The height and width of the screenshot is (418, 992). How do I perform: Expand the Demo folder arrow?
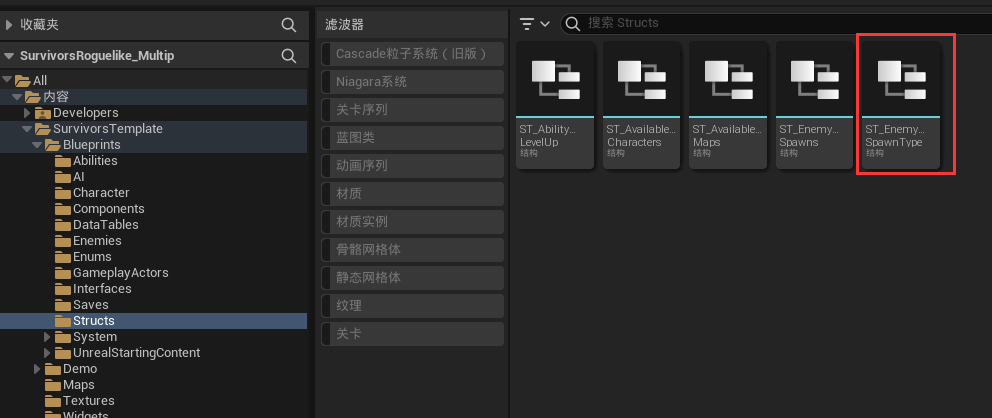point(37,369)
